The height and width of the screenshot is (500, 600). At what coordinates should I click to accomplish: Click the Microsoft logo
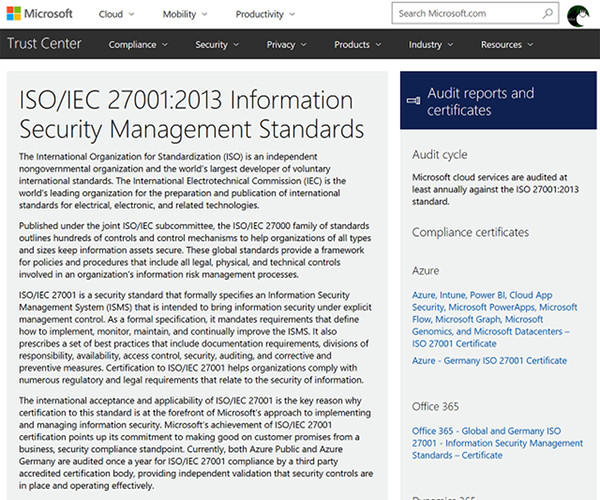(x=40, y=14)
